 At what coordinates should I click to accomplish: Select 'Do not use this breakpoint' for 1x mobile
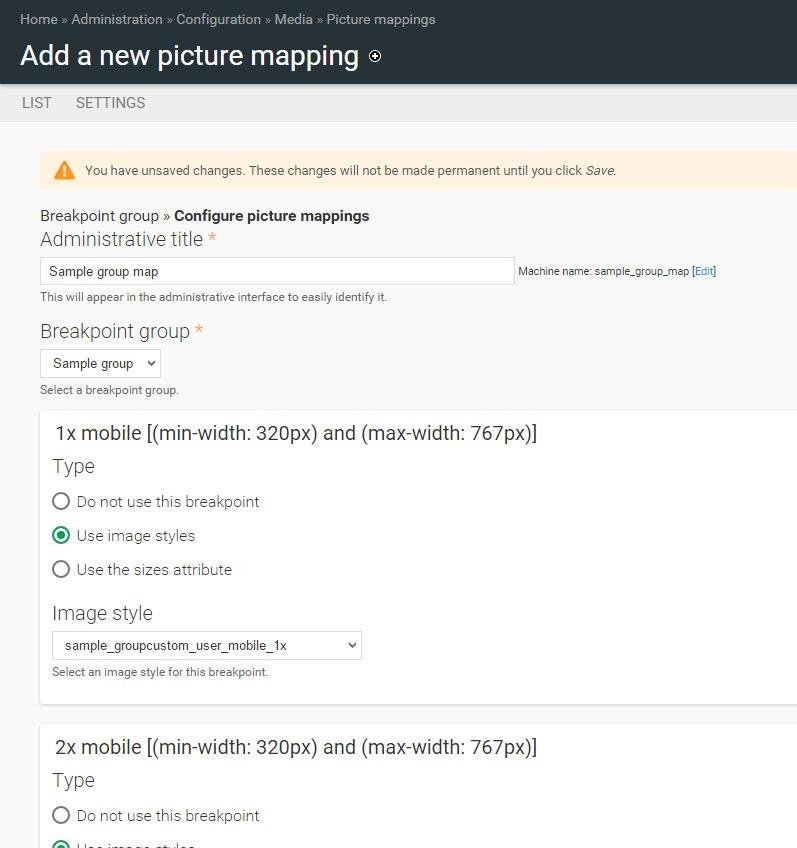pos(61,502)
